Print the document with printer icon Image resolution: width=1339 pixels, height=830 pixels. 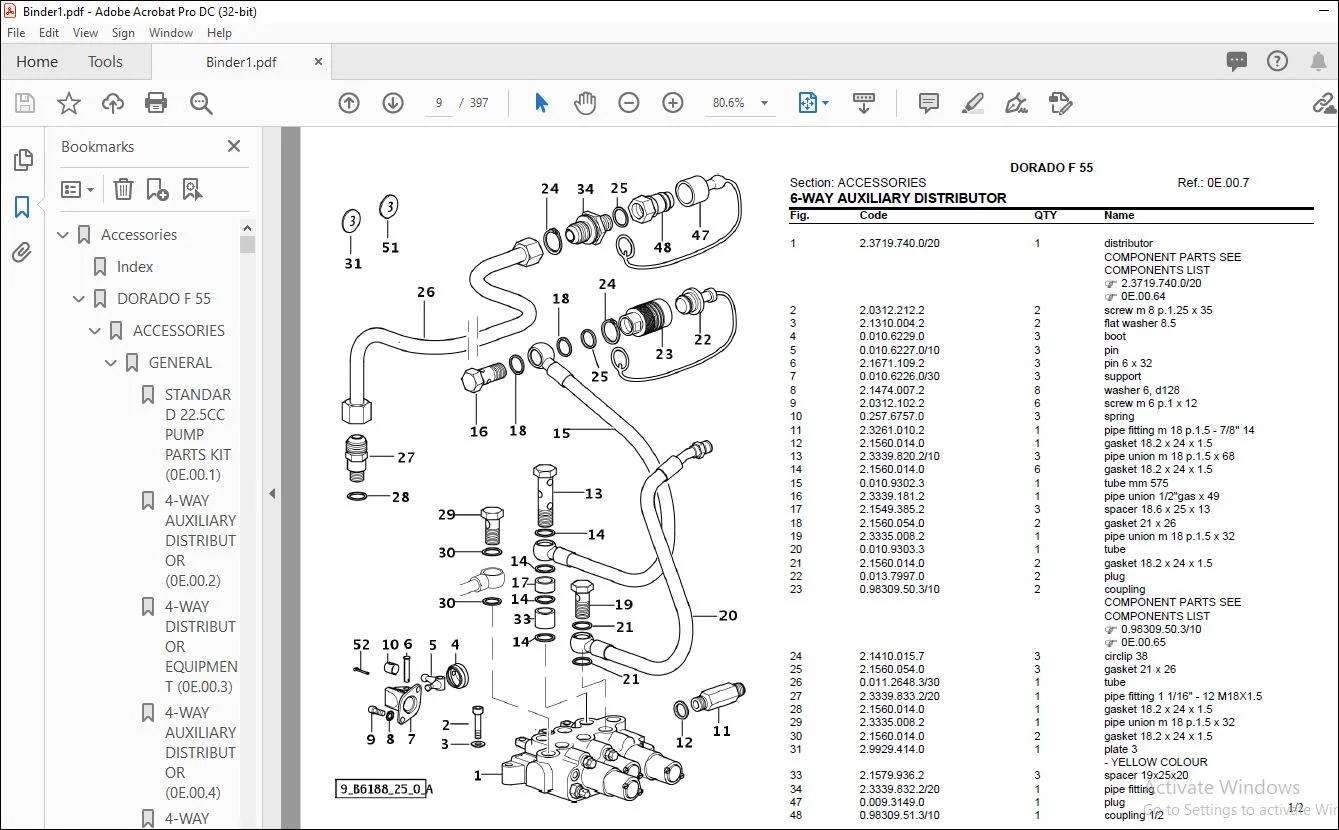(x=156, y=103)
